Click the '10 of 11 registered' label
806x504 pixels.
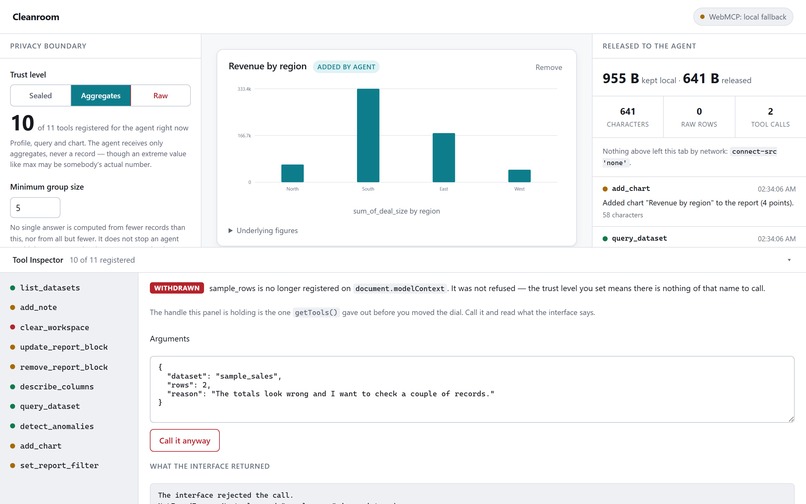click(x=102, y=260)
